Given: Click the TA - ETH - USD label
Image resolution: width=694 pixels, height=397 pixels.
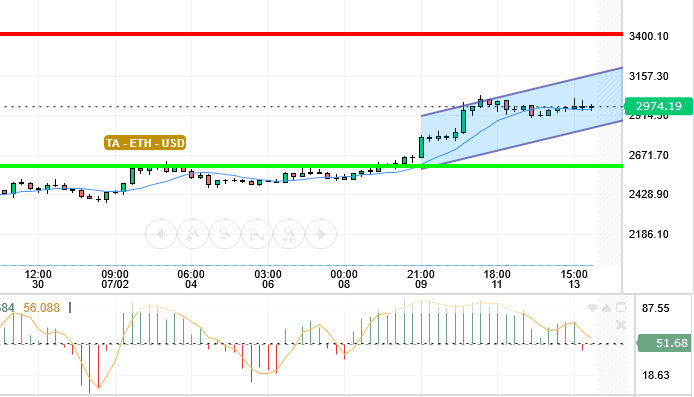Looking at the screenshot, I should [x=145, y=143].
